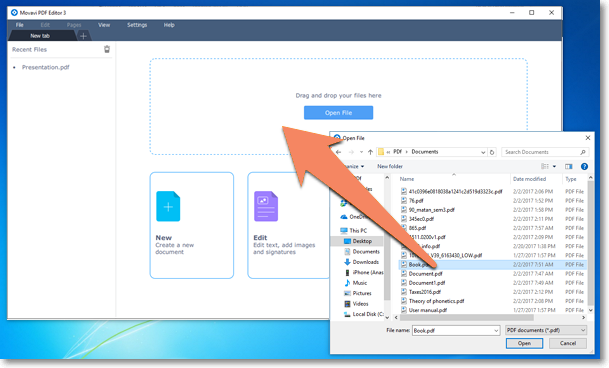Select Videos in navigation pane

click(360, 304)
